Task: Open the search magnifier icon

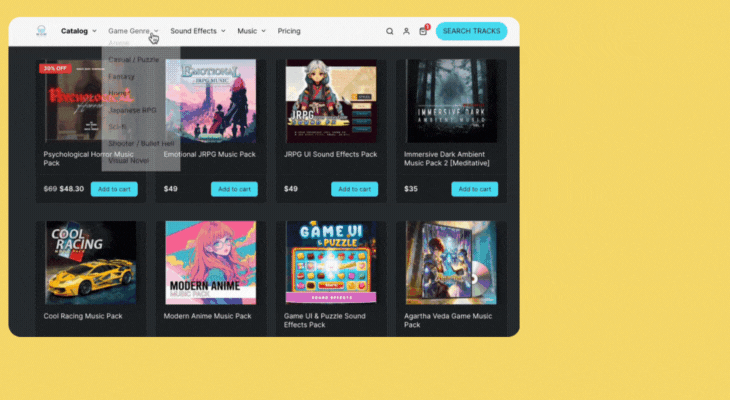Action: click(389, 31)
